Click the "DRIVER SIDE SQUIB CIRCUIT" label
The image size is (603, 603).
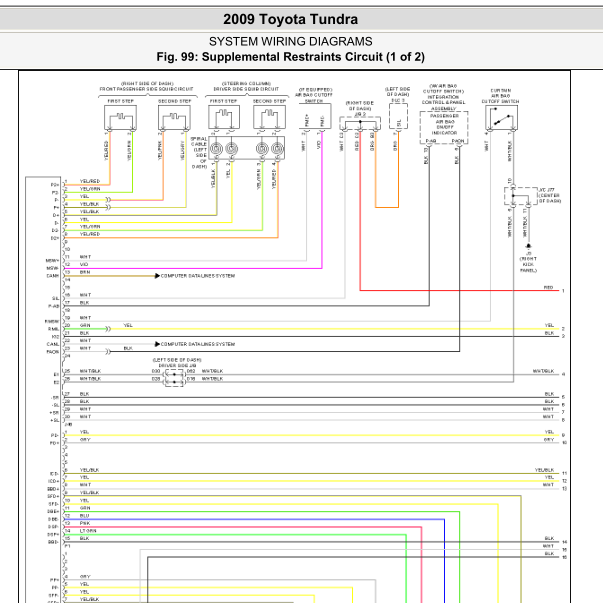coord(246,89)
